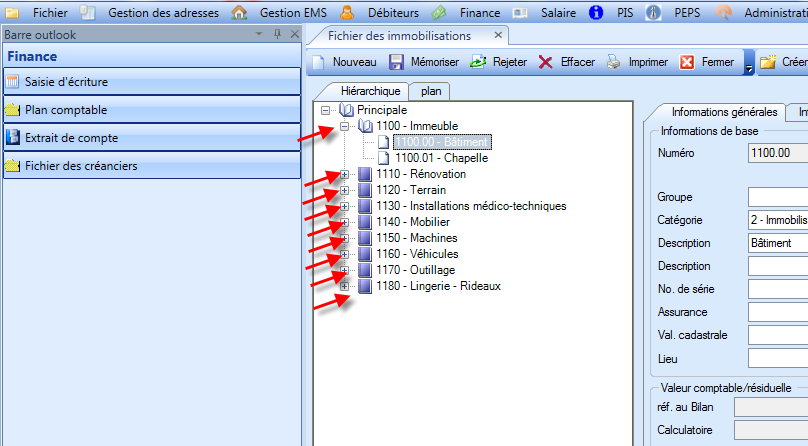
Task: Click the Effacer red X icon
Action: point(545,62)
